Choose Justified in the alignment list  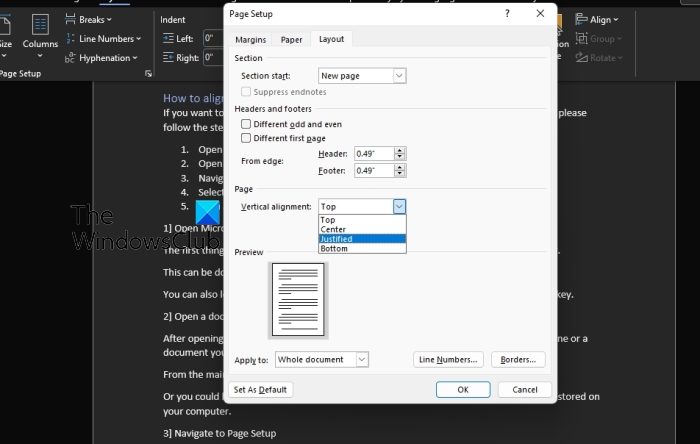coord(362,239)
